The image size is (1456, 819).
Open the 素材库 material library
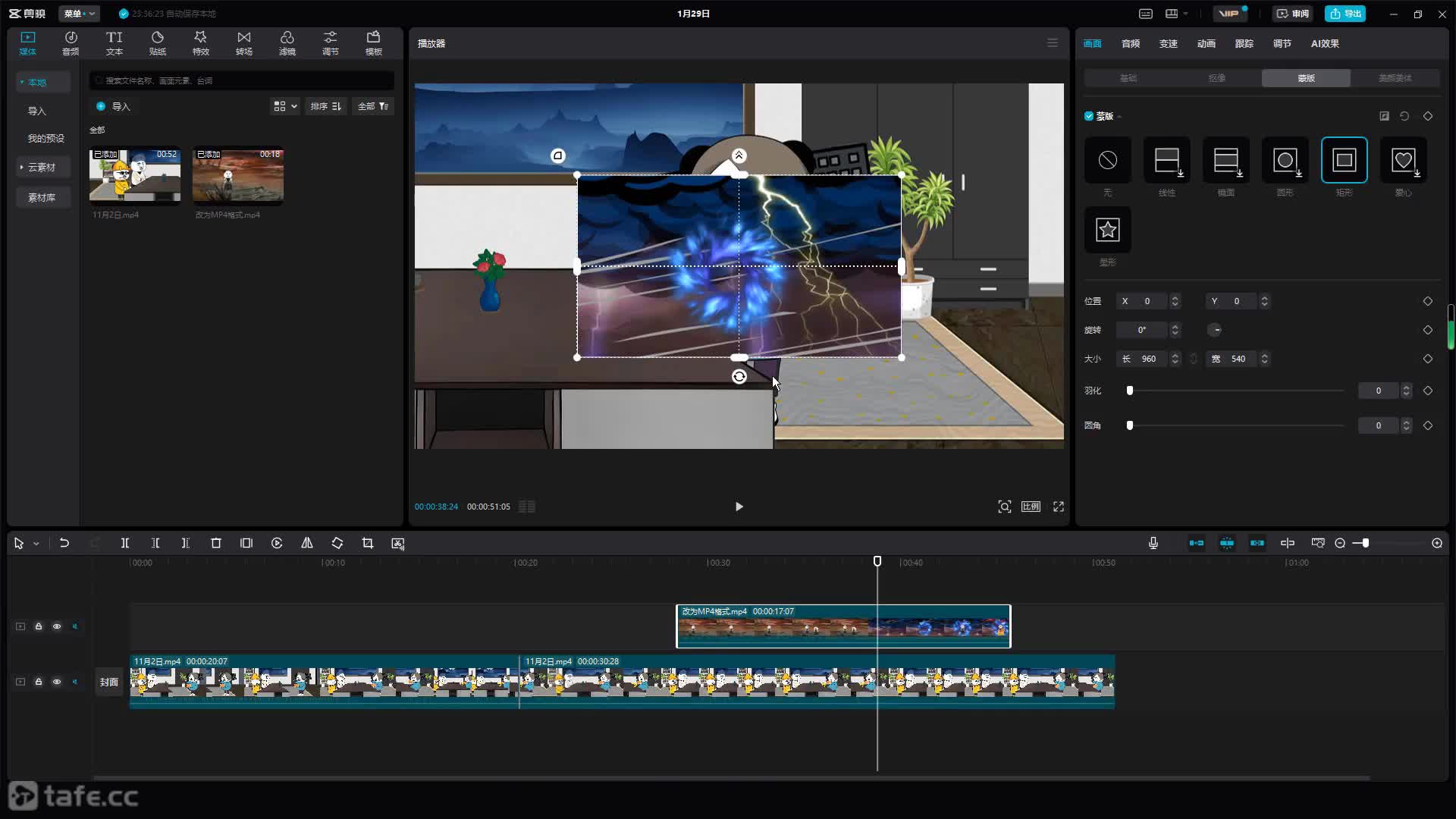(x=42, y=197)
